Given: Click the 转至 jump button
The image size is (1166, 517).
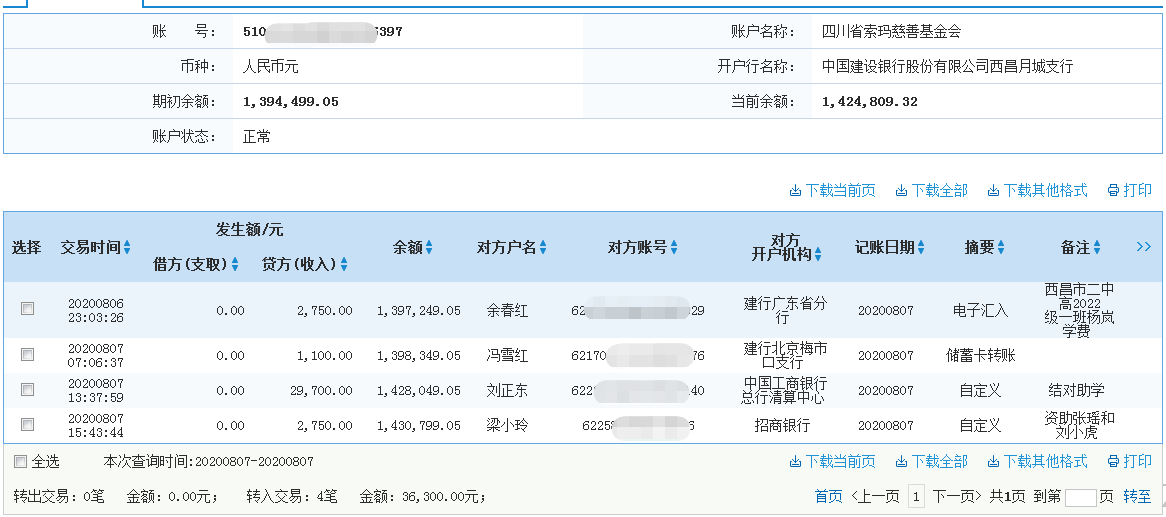Looking at the screenshot, I should tap(1137, 496).
